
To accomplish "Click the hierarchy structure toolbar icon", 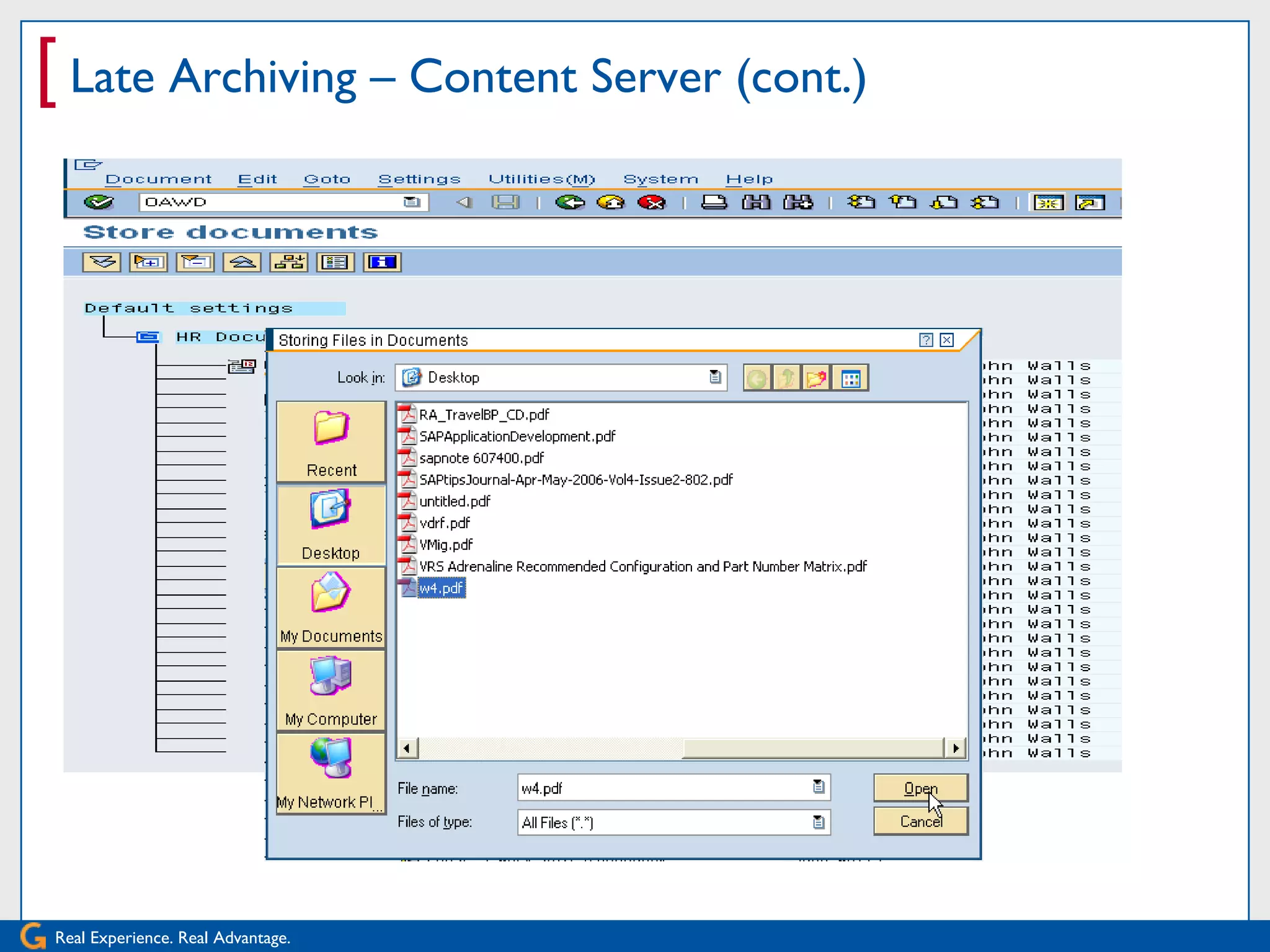I will pos(289,262).
